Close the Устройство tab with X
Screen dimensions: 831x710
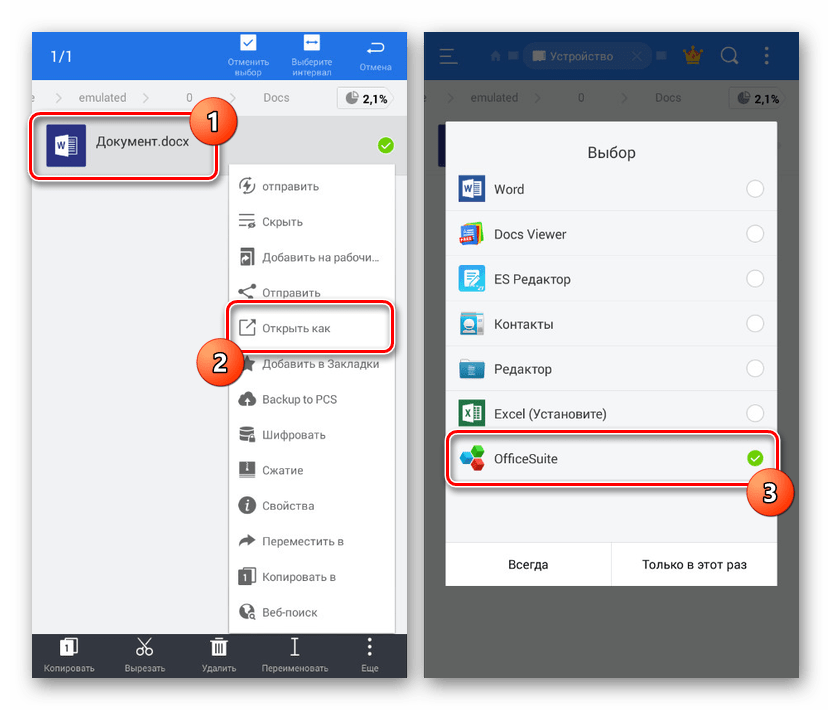636,56
